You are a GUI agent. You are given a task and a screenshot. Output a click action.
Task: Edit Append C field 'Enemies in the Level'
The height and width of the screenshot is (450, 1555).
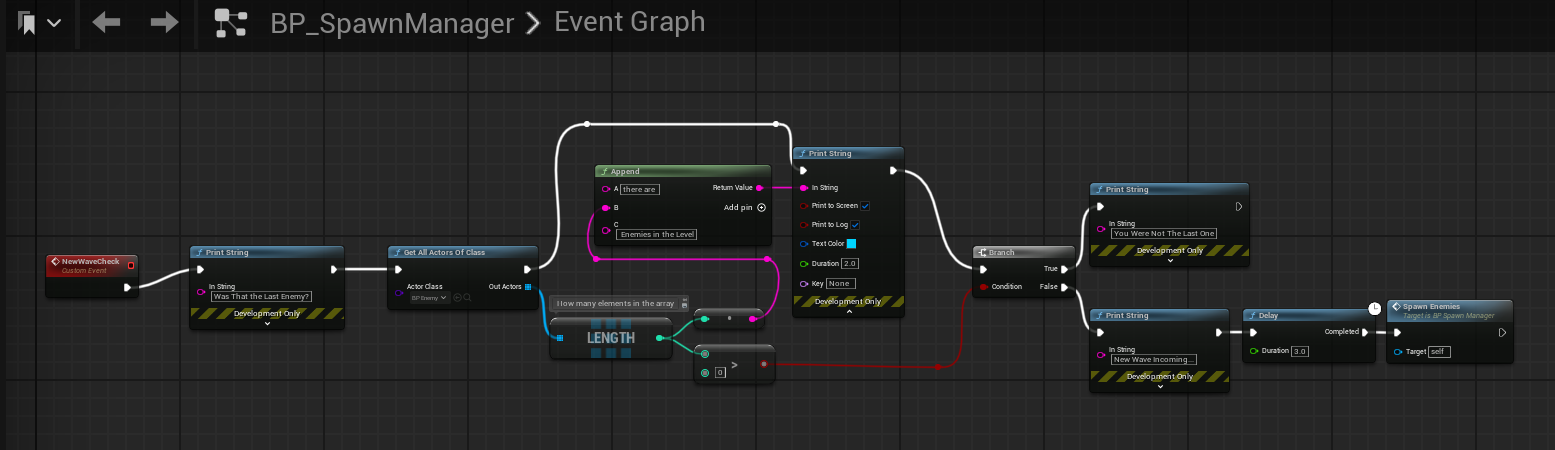(657, 233)
